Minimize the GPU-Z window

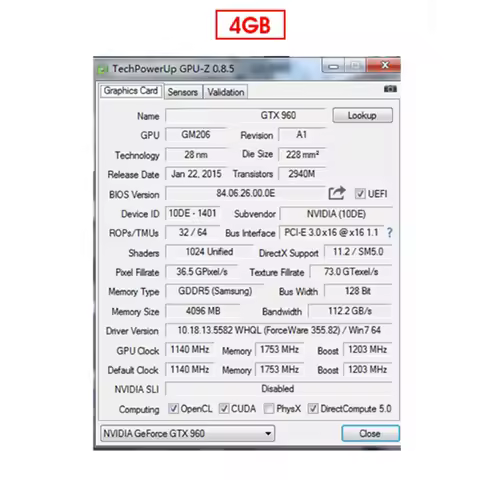point(333,66)
